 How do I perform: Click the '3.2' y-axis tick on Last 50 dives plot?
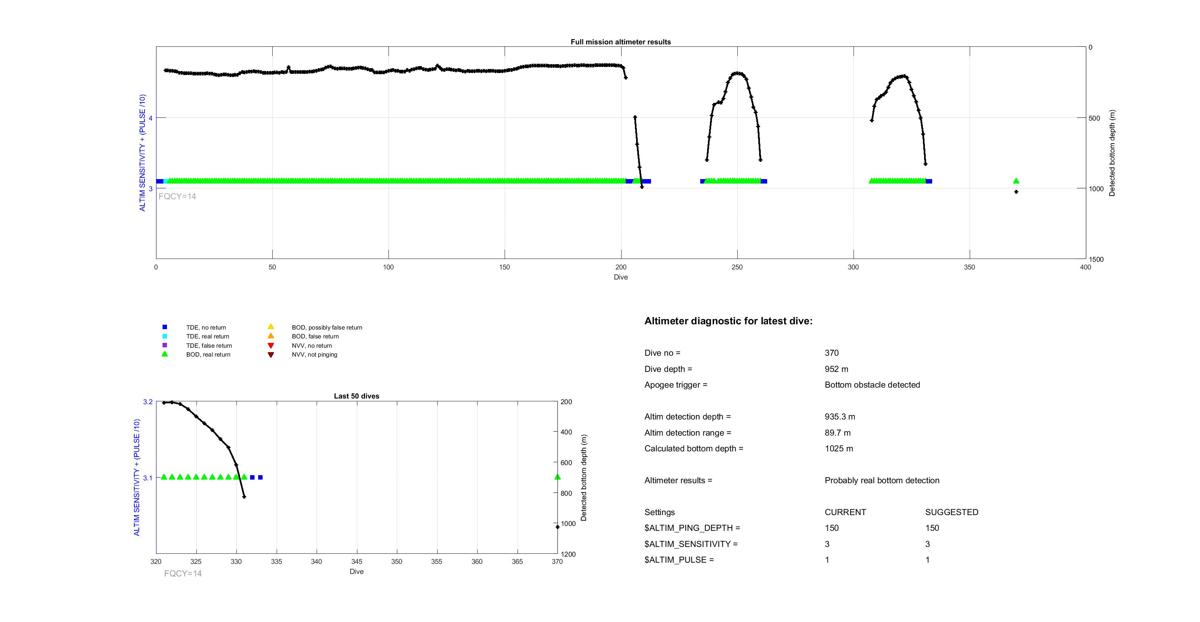pos(148,402)
